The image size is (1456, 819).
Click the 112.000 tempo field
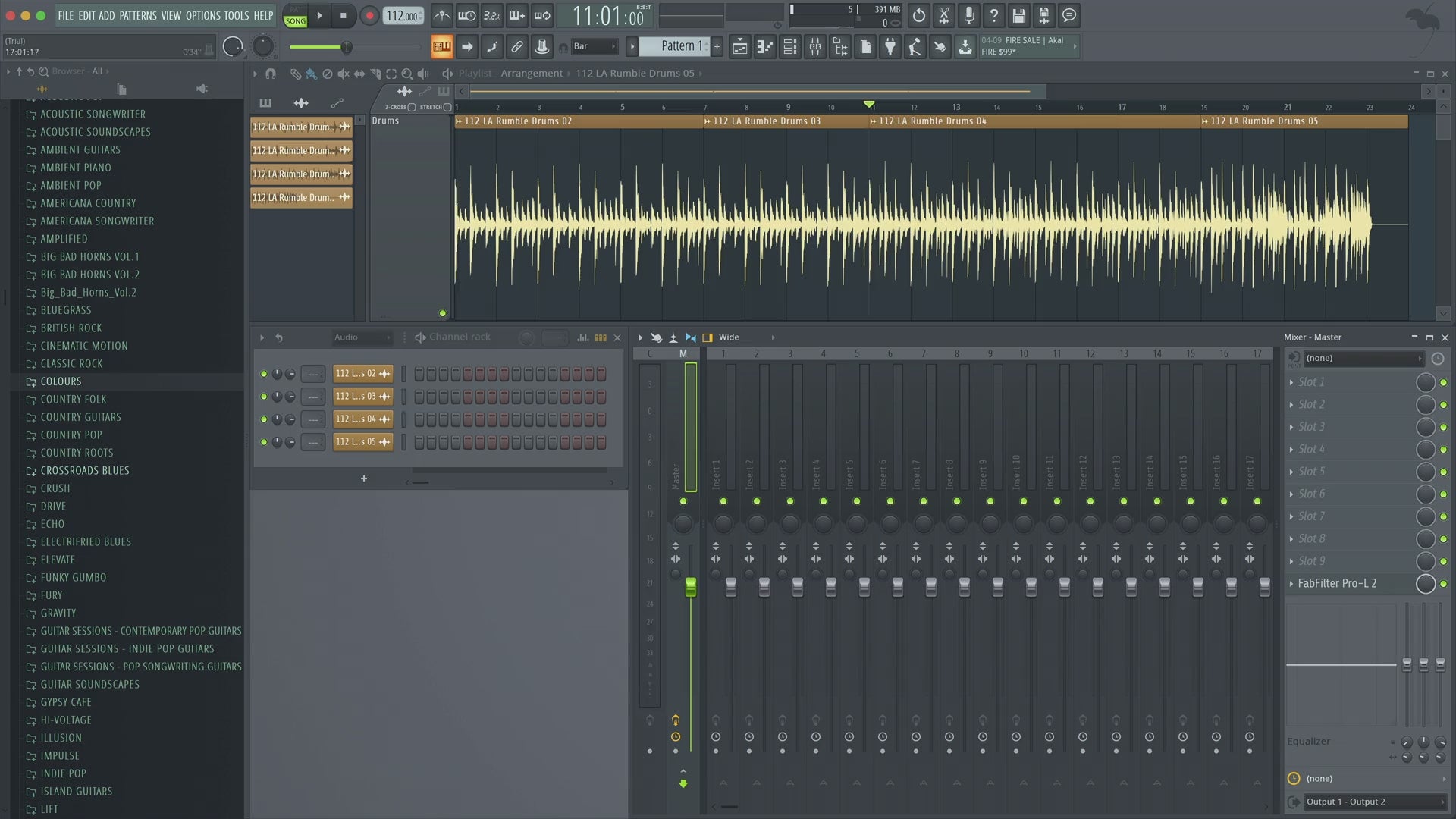(403, 16)
